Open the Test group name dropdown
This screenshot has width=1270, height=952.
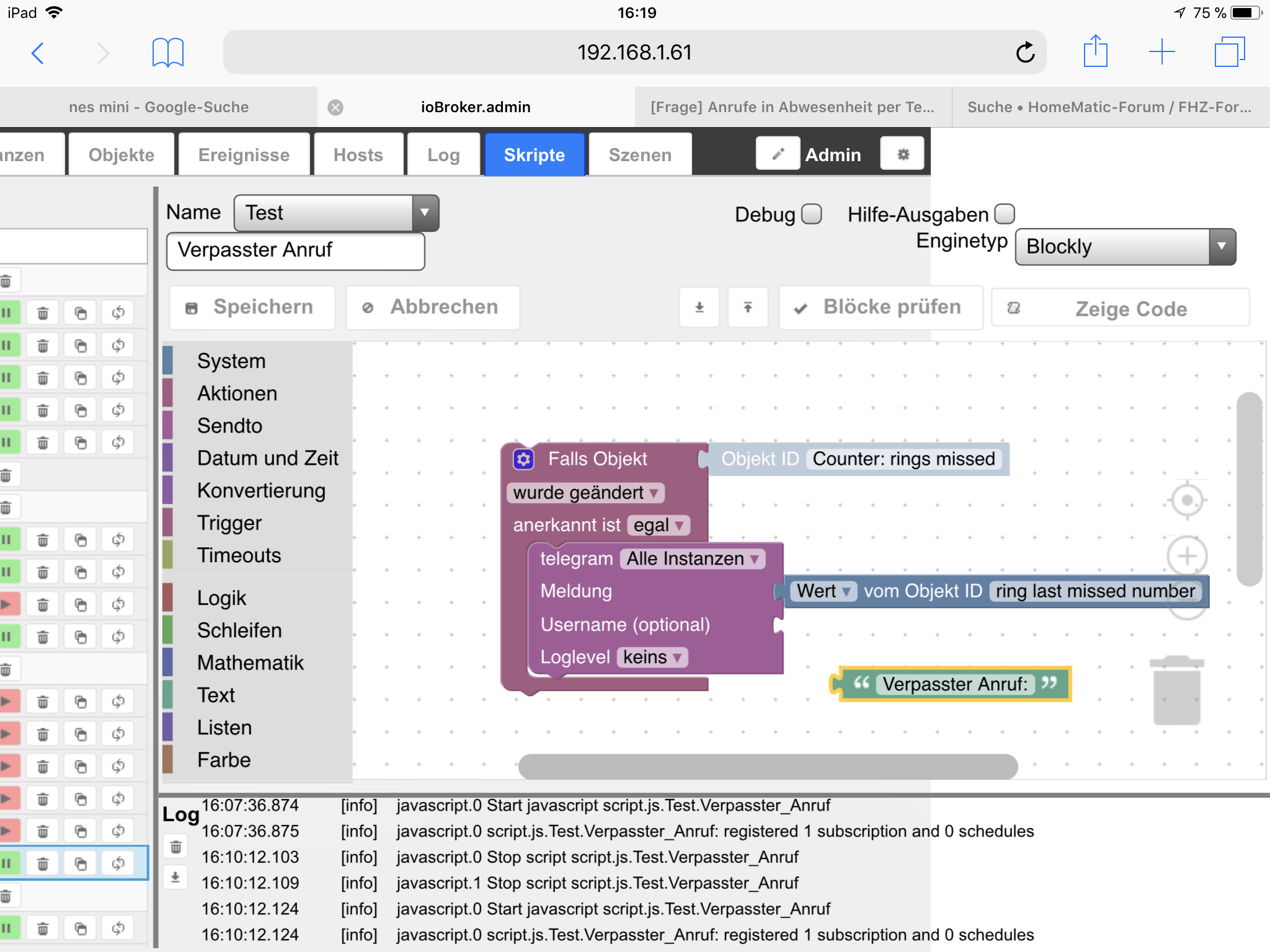[x=337, y=213]
